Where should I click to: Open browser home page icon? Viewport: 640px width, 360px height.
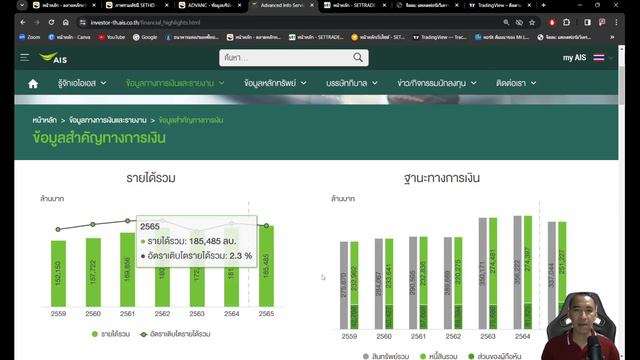pos(65,22)
